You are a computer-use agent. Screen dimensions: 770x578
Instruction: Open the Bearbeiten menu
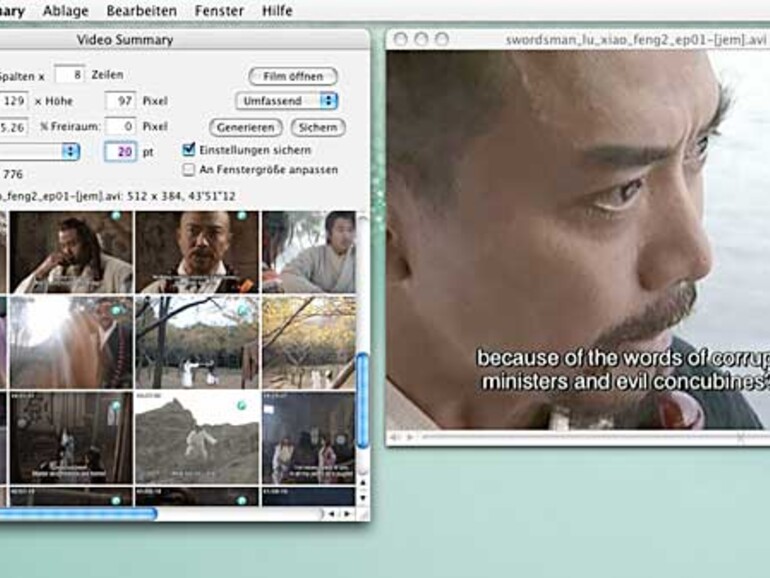[x=141, y=11]
